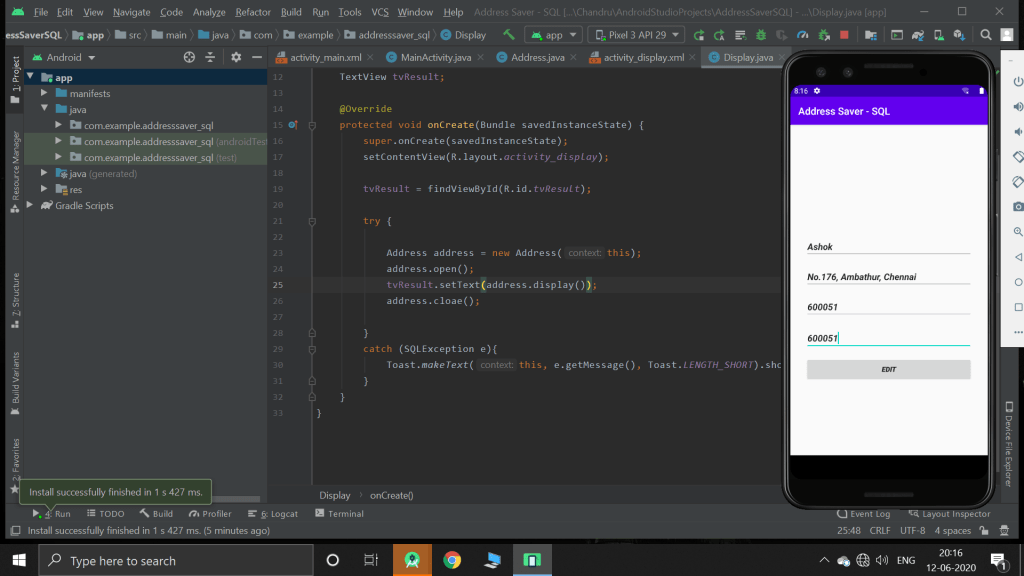This screenshot has width=1024, height=576.
Task: Click the Debug app bug icon
Action: [x=760, y=35]
